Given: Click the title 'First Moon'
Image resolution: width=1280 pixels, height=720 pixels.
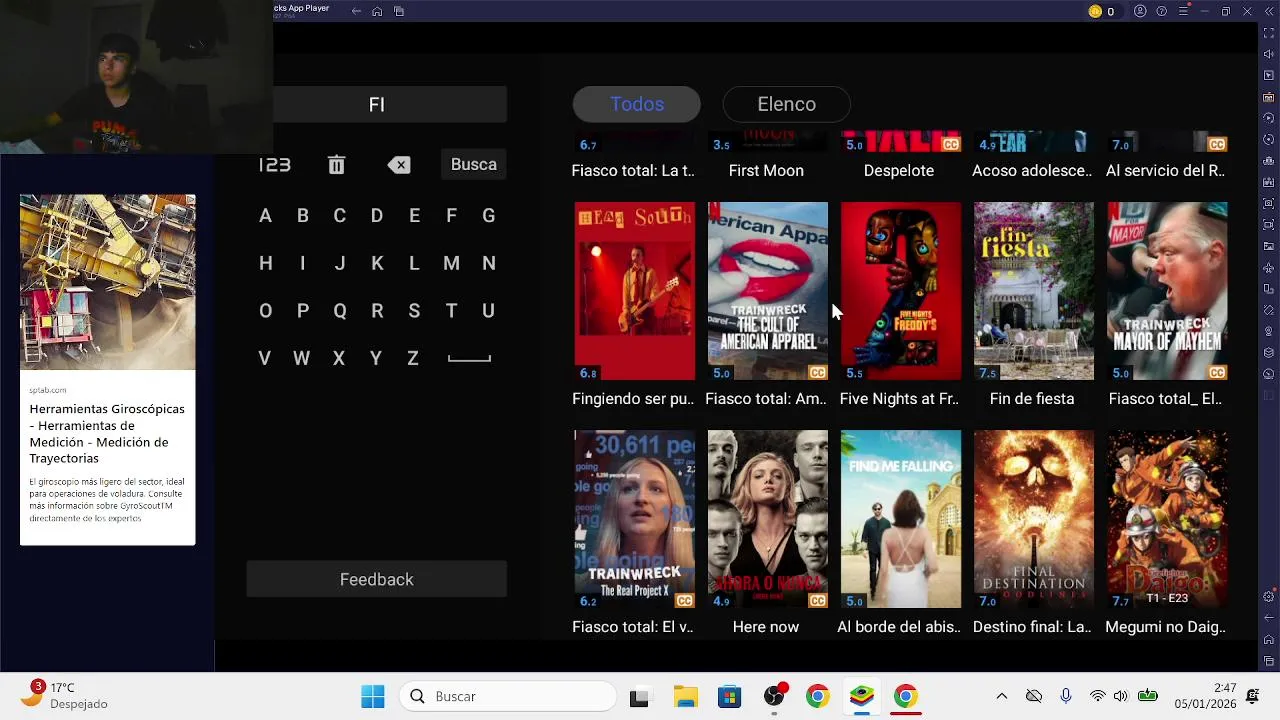Looking at the screenshot, I should click(x=766, y=171).
